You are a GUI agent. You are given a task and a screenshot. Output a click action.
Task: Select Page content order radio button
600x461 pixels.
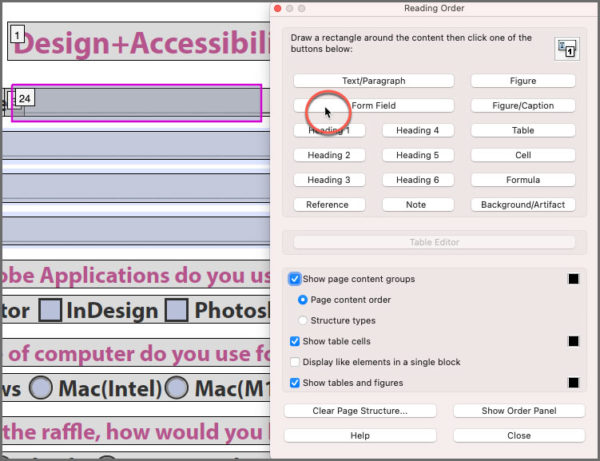302,300
